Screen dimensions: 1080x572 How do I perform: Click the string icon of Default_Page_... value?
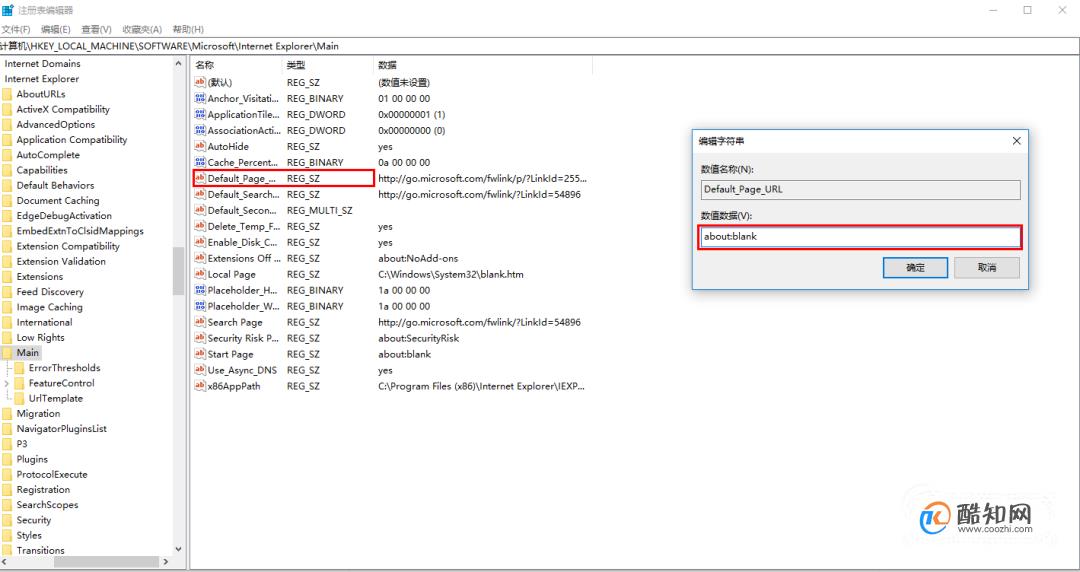click(200, 178)
